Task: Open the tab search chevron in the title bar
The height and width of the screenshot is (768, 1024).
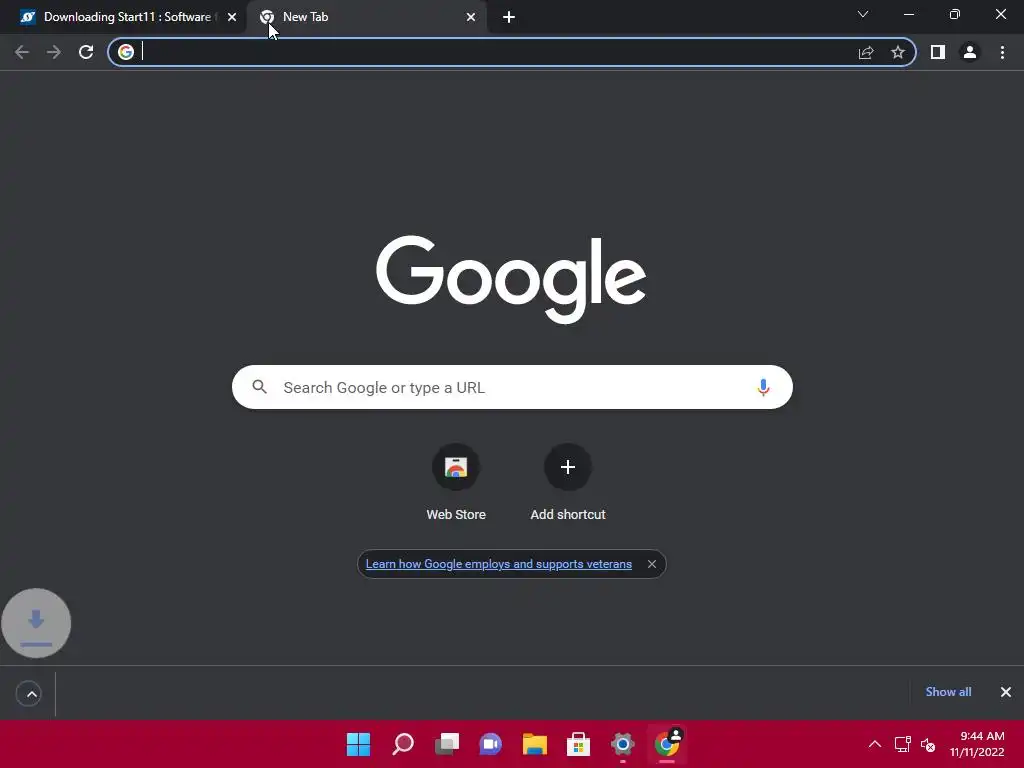Action: tap(863, 14)
